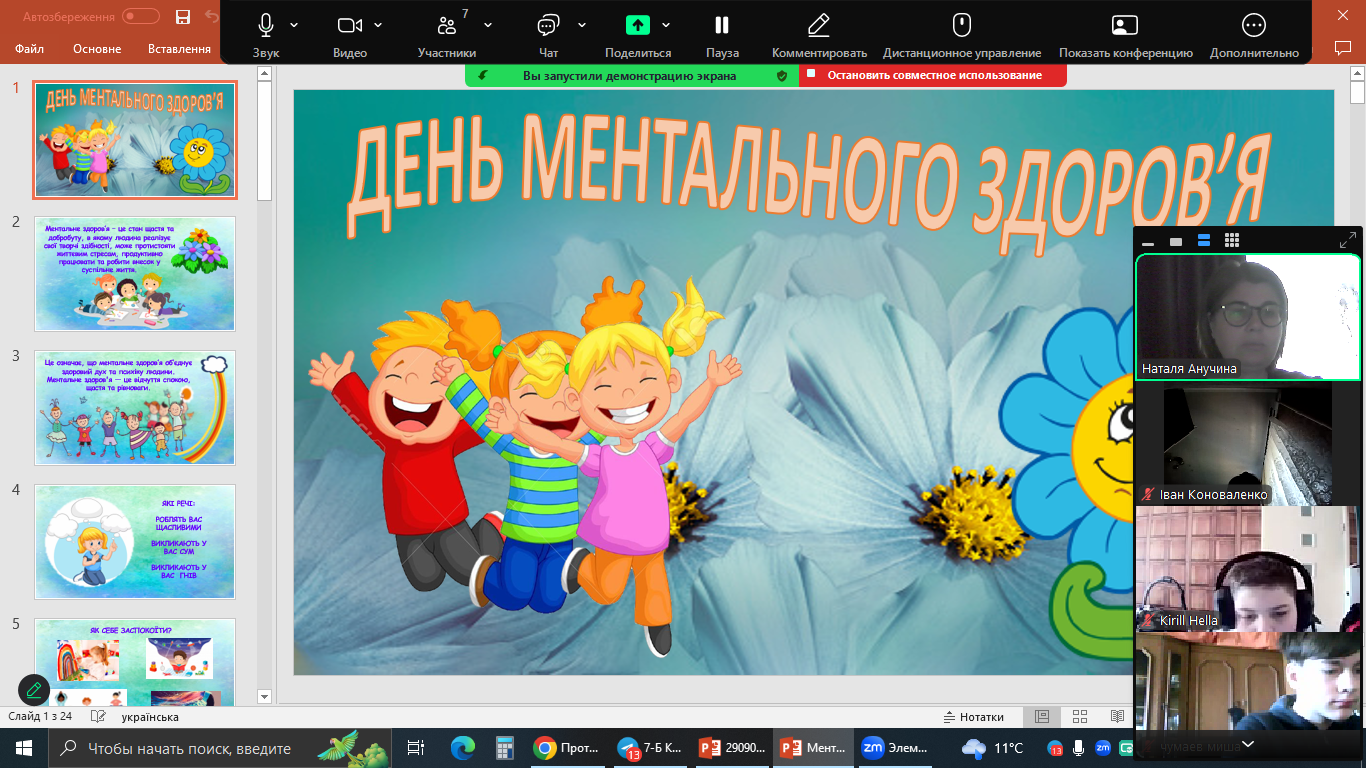Expand participants options arrow
The height and width of the screenshot is (768, 1366).
488,24
